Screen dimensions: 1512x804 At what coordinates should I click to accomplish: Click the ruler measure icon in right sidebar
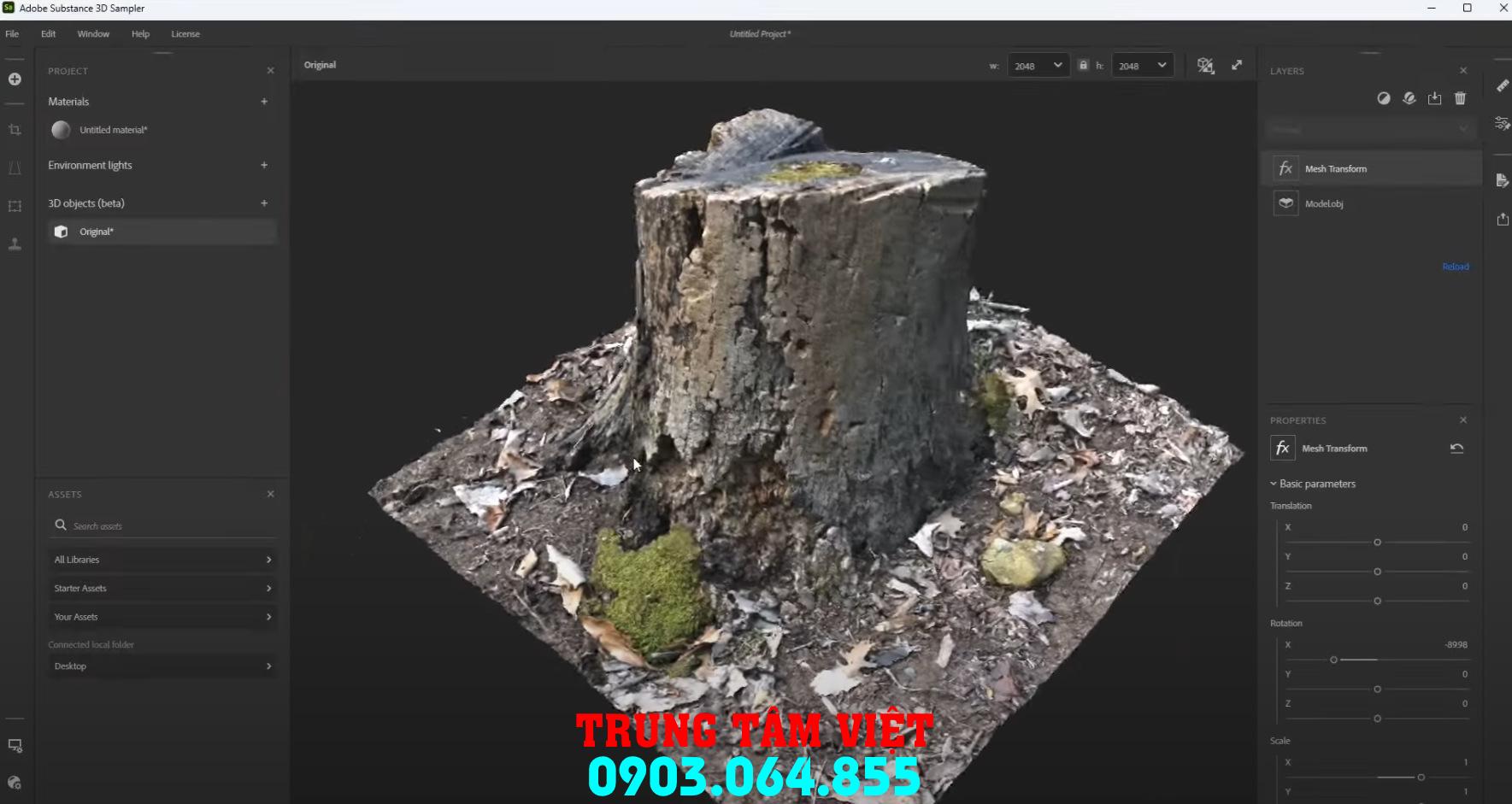(x=1503, y=85)
